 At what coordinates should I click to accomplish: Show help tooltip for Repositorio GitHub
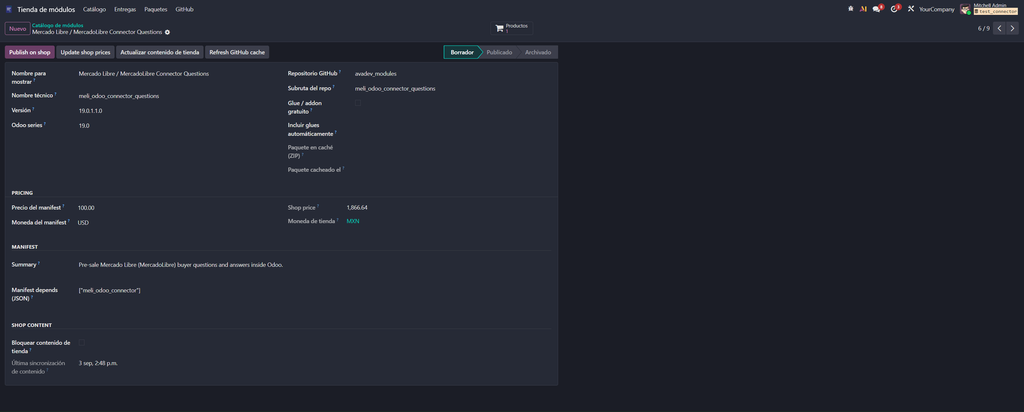pyautogui.click(x=340, y=72)
